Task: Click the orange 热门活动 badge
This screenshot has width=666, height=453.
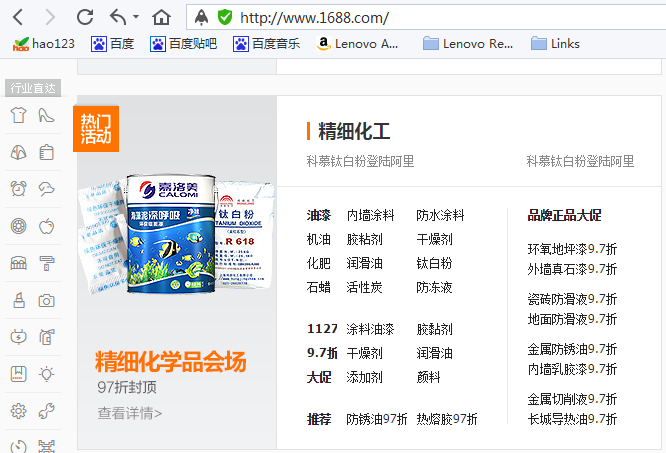Action: point(96,129)
